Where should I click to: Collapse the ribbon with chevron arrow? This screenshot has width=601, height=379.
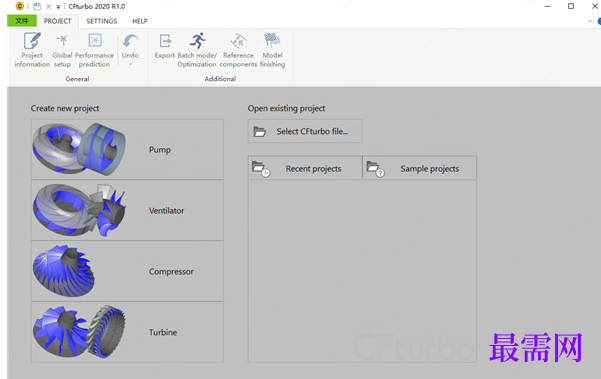click(590, 21)
